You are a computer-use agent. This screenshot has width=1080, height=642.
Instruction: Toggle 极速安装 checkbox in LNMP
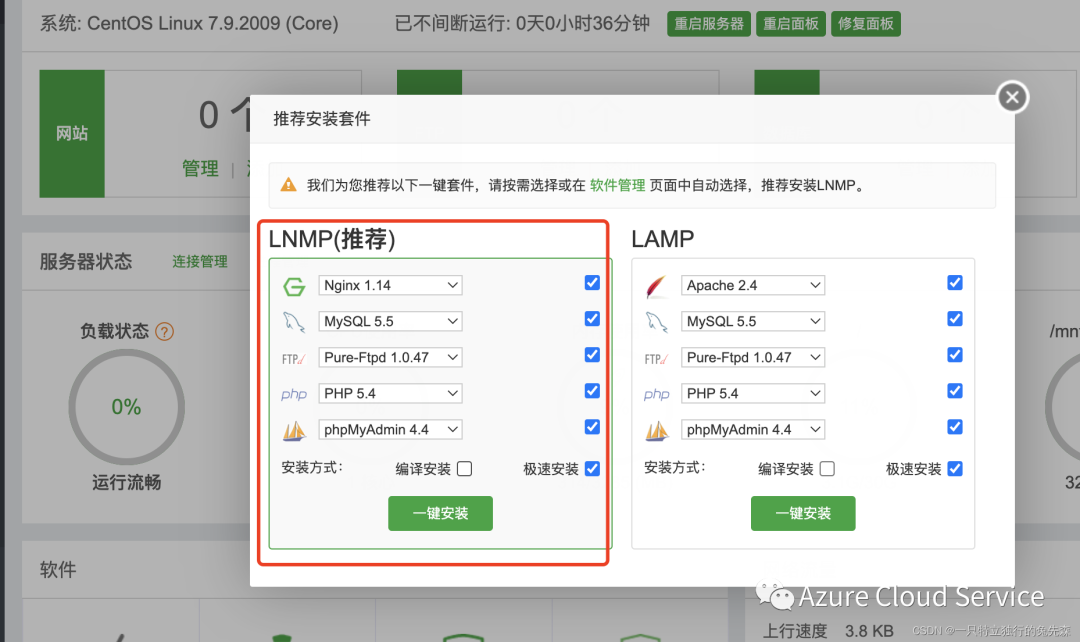tap(592, 469)
